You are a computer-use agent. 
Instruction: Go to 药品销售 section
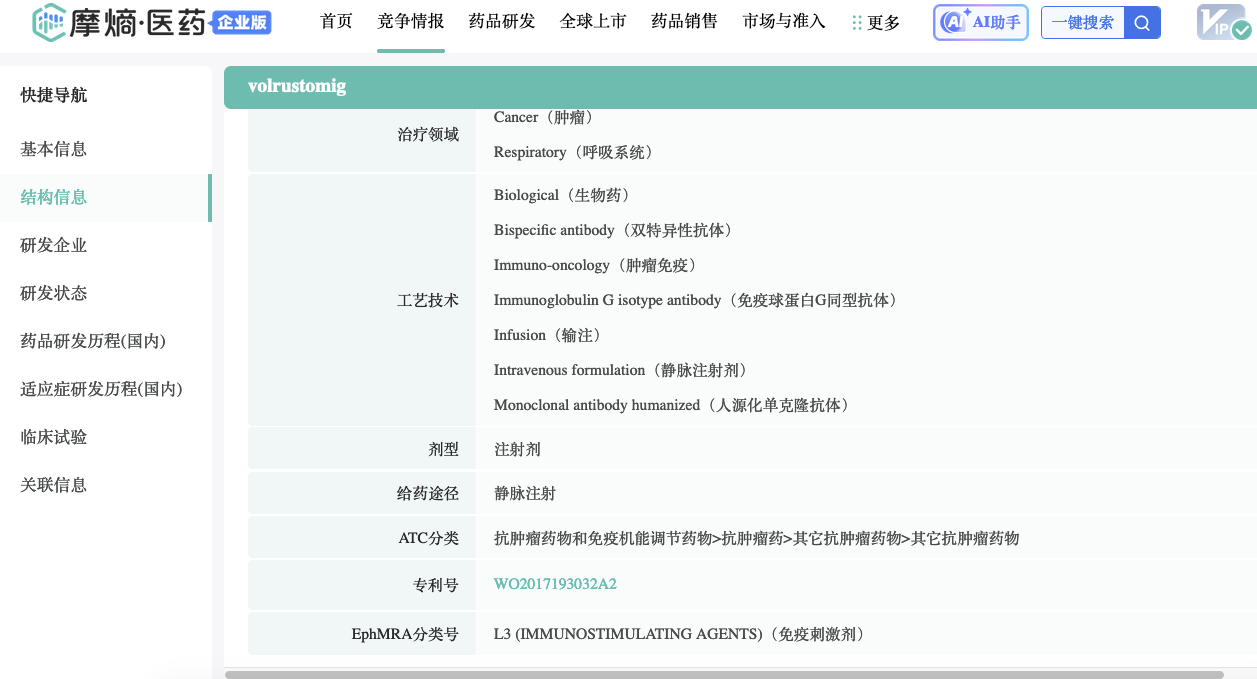pos(684,21)
